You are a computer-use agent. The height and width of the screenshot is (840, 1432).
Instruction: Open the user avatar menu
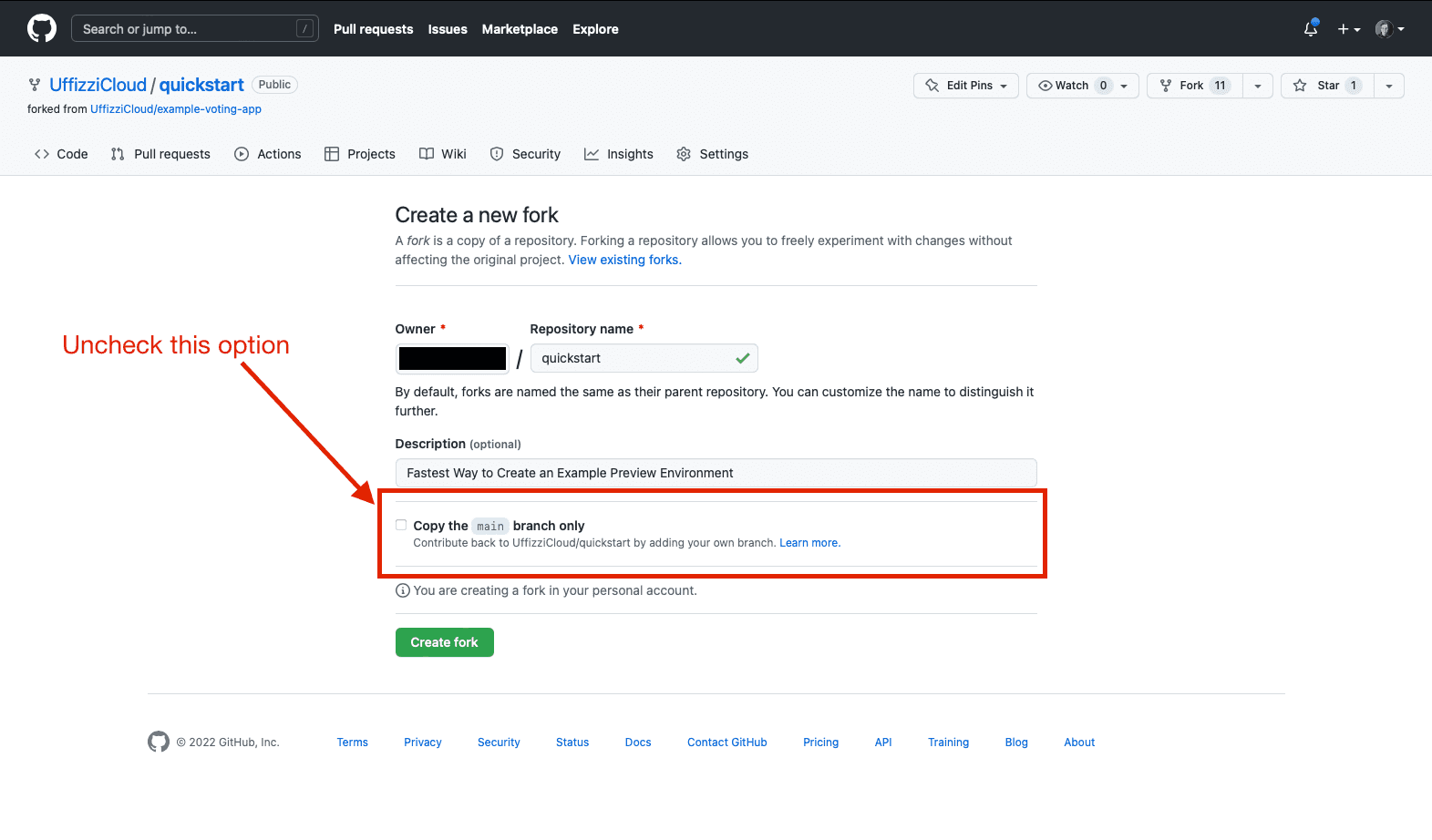click(1390, 29)
